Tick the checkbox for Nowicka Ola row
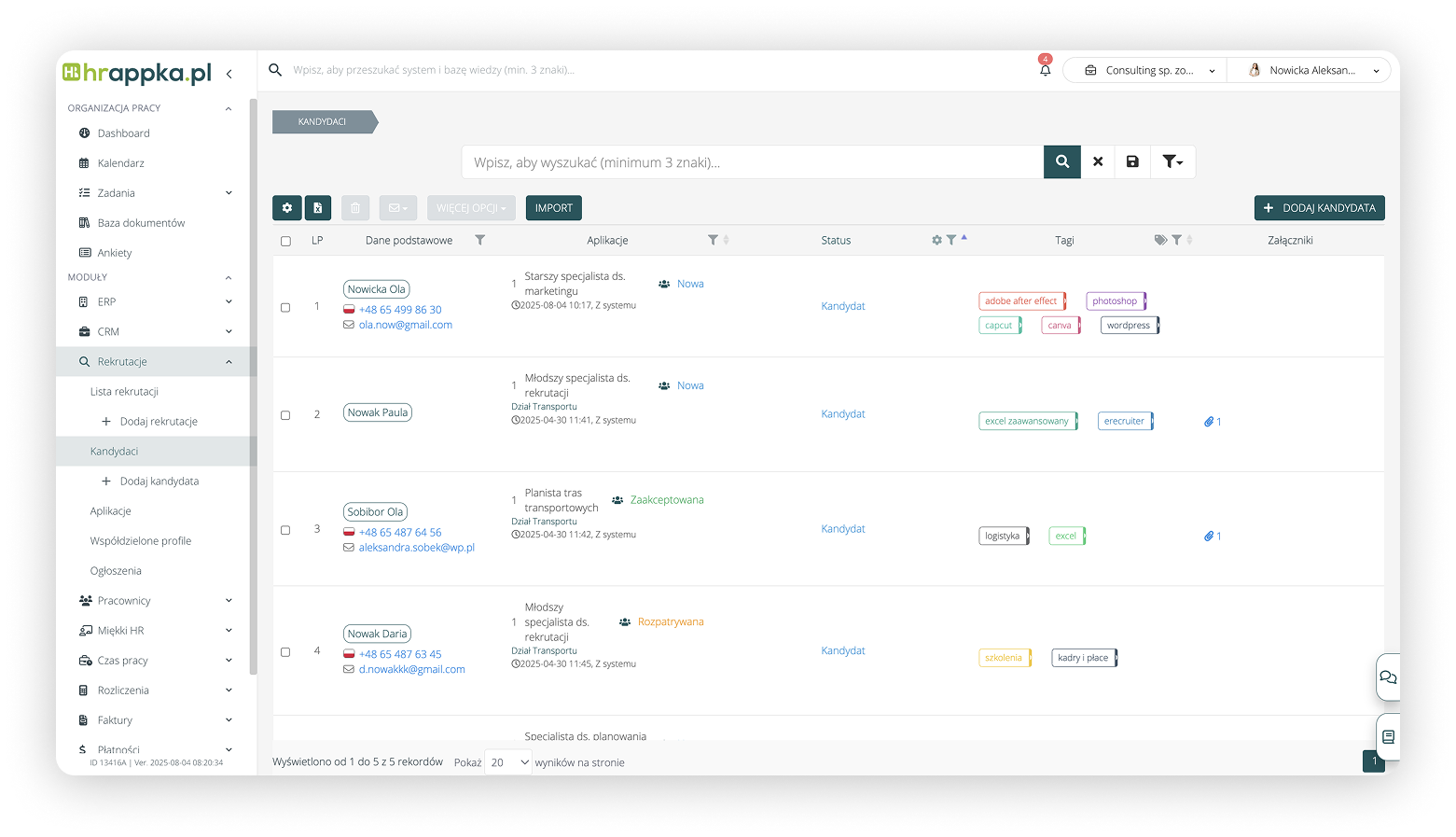 [285, 307]
